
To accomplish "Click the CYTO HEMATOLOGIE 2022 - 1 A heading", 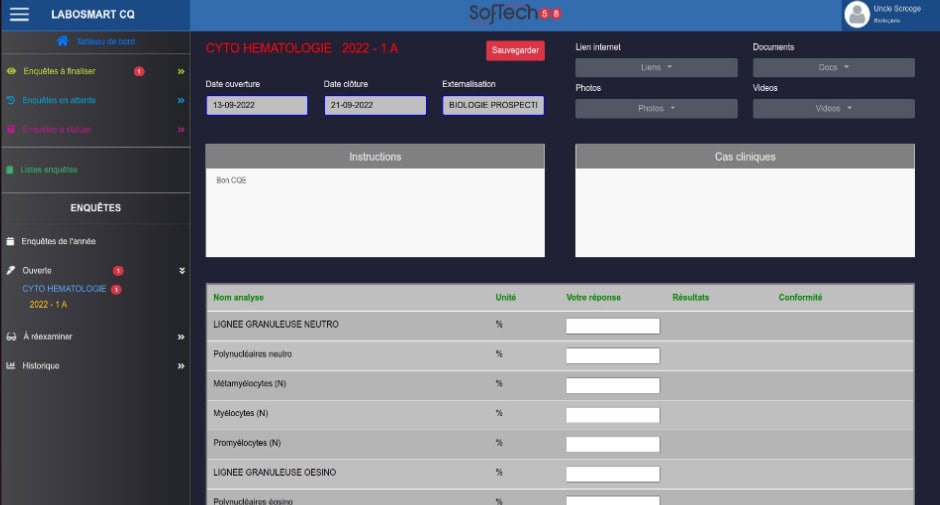I will click(x=302, y=49).
